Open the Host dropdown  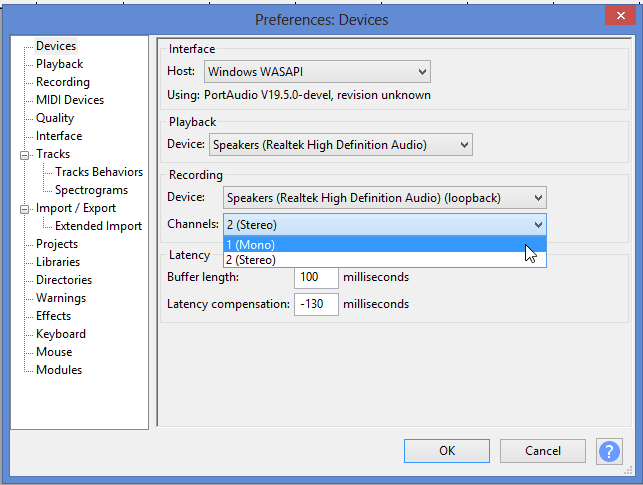pos(317,72)
